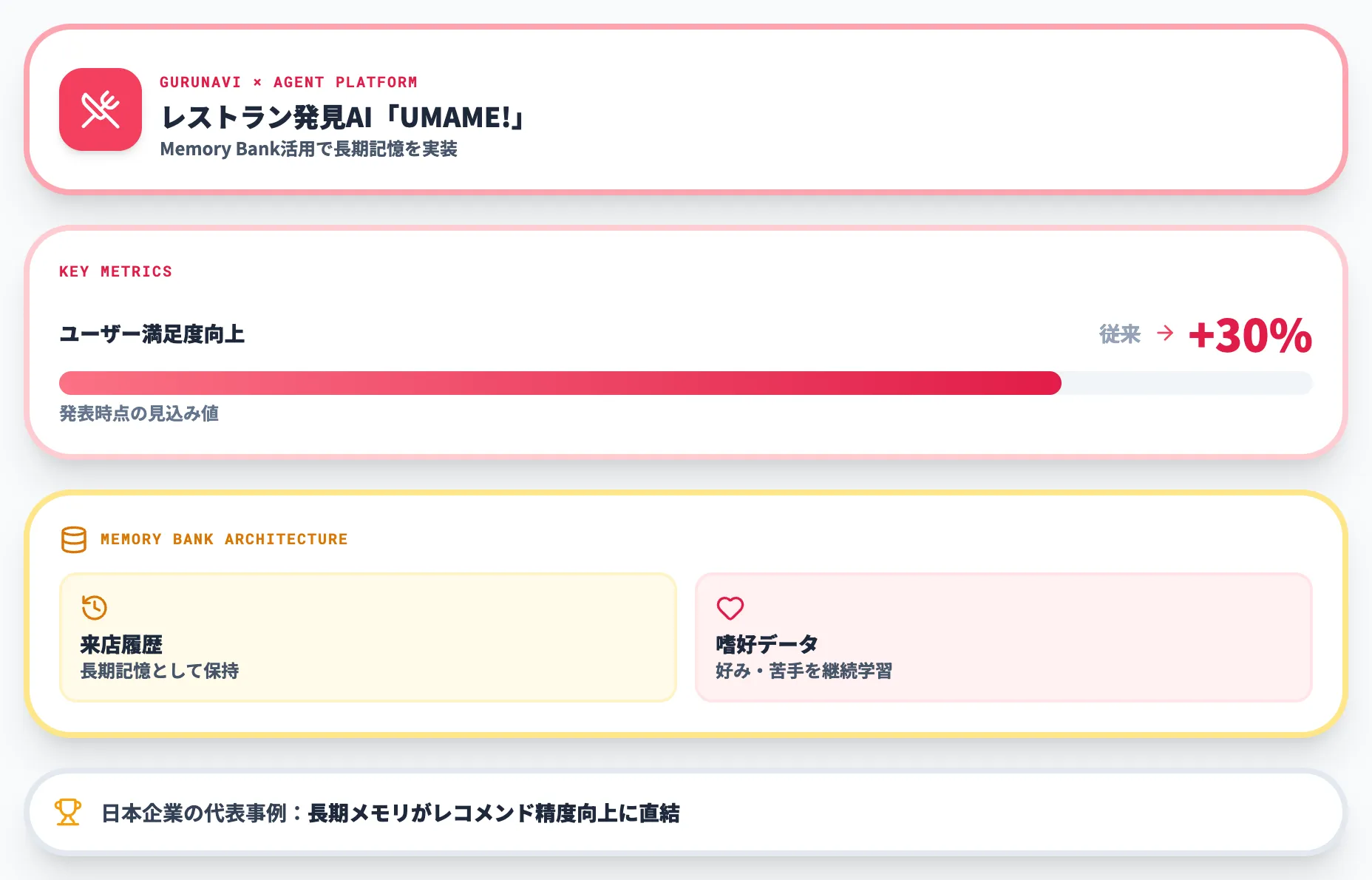Click the +30% metric value
This screenshot has width=1372, height=880.
(1250, 336)
